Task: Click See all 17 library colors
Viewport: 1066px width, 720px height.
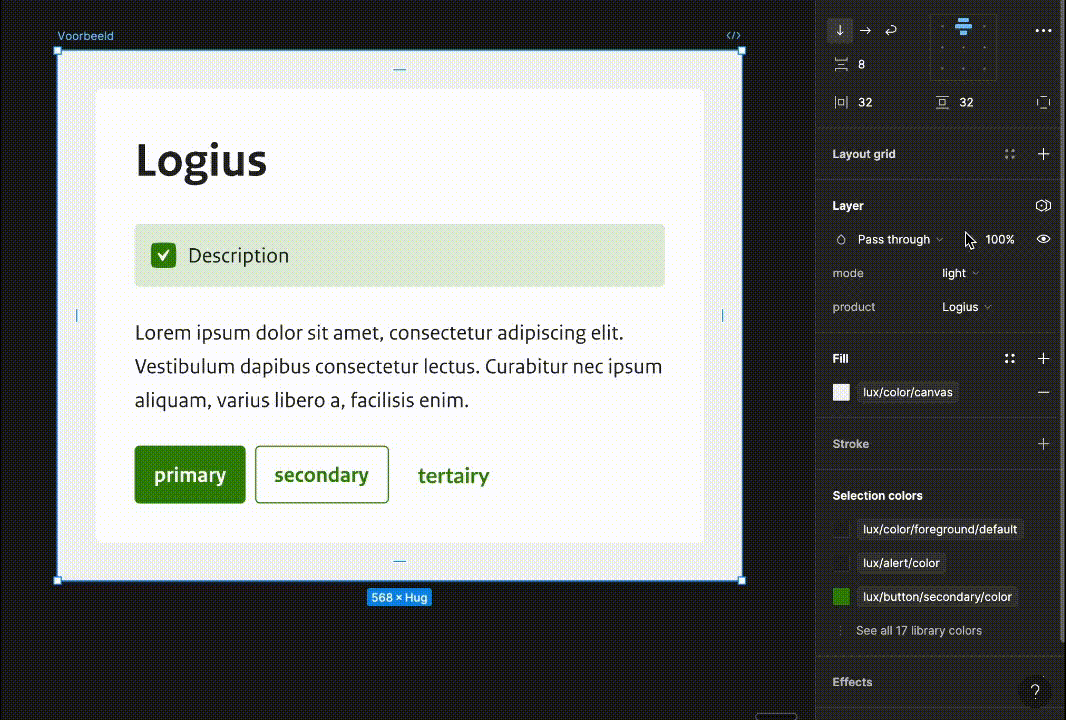Action: 918,631
